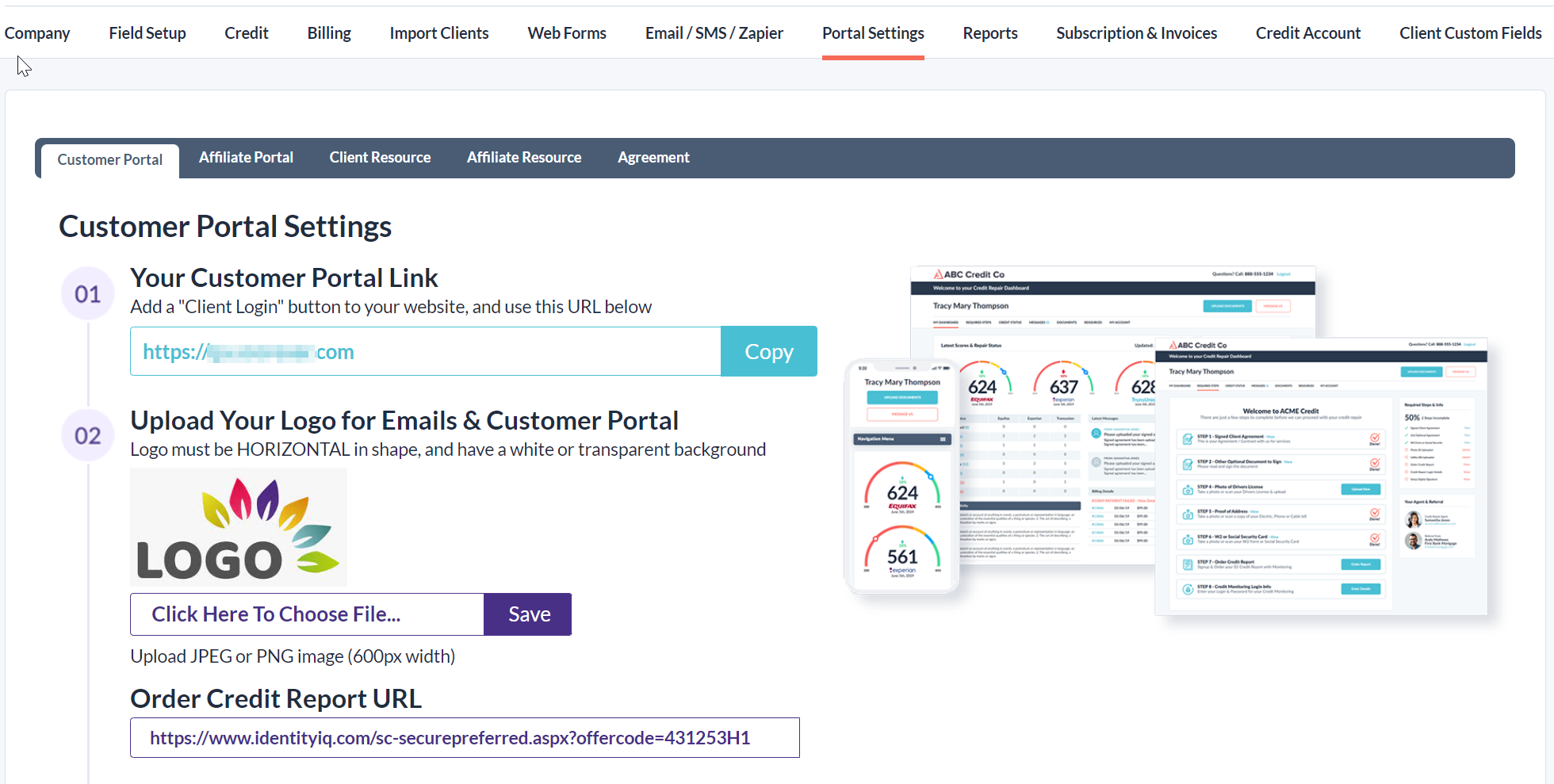Go to Company settings menu
This screenshot has height=784, width=1554.
coord(37,33)
